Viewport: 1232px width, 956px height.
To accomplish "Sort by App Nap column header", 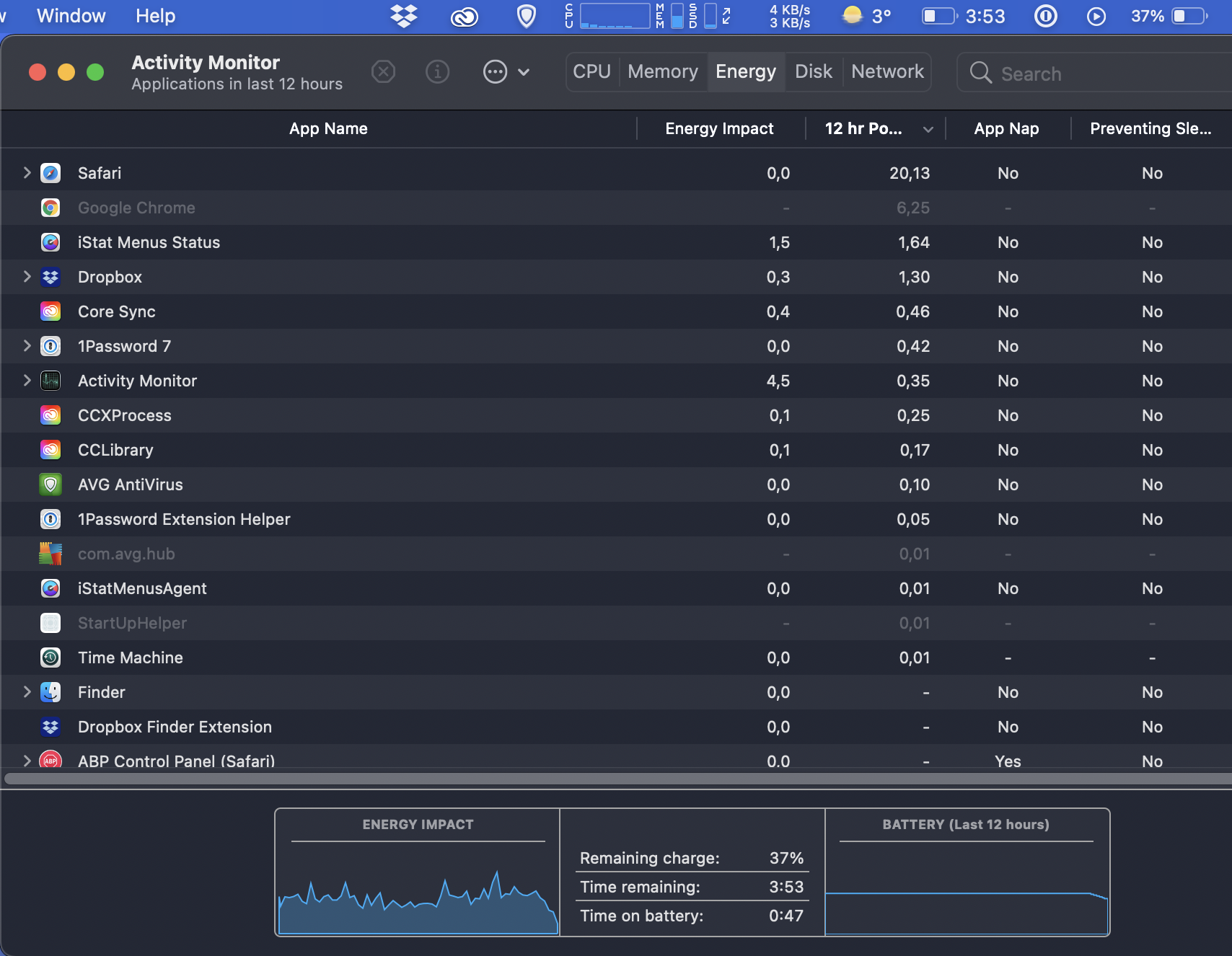I will pyautogui.click(x=1006, y=129).
